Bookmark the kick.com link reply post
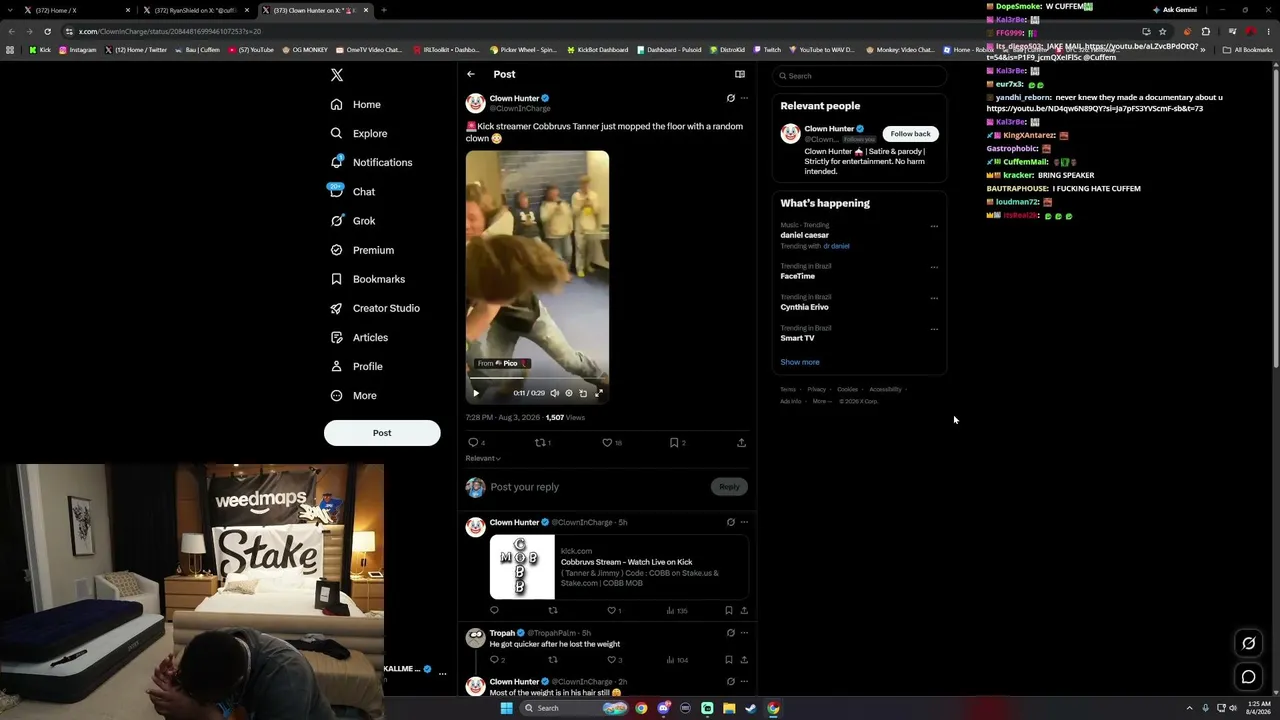Screen dimensions: 1280x720 coord(728,610)
